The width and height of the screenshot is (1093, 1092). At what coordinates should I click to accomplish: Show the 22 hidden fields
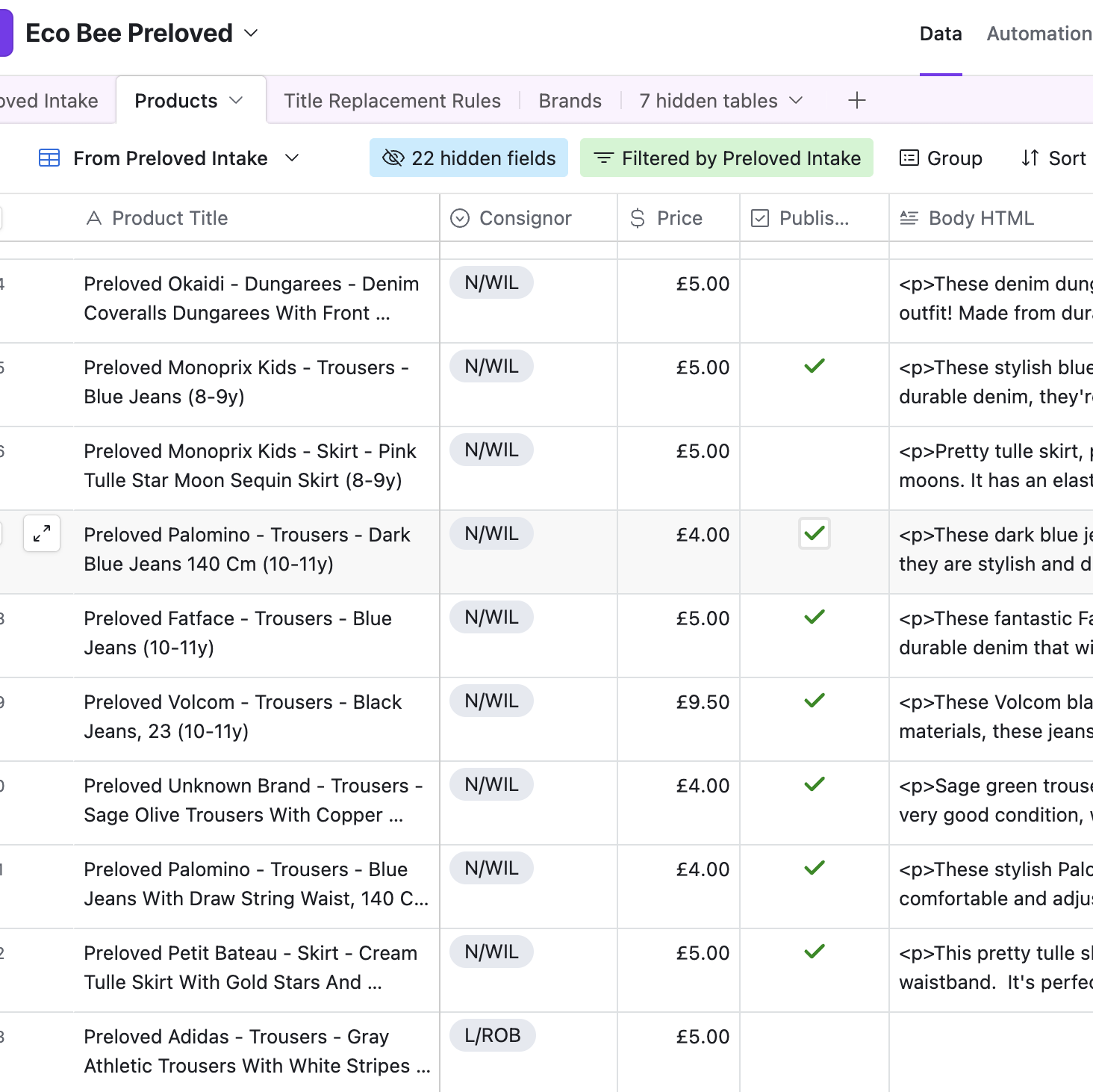(x=469, y=158)
